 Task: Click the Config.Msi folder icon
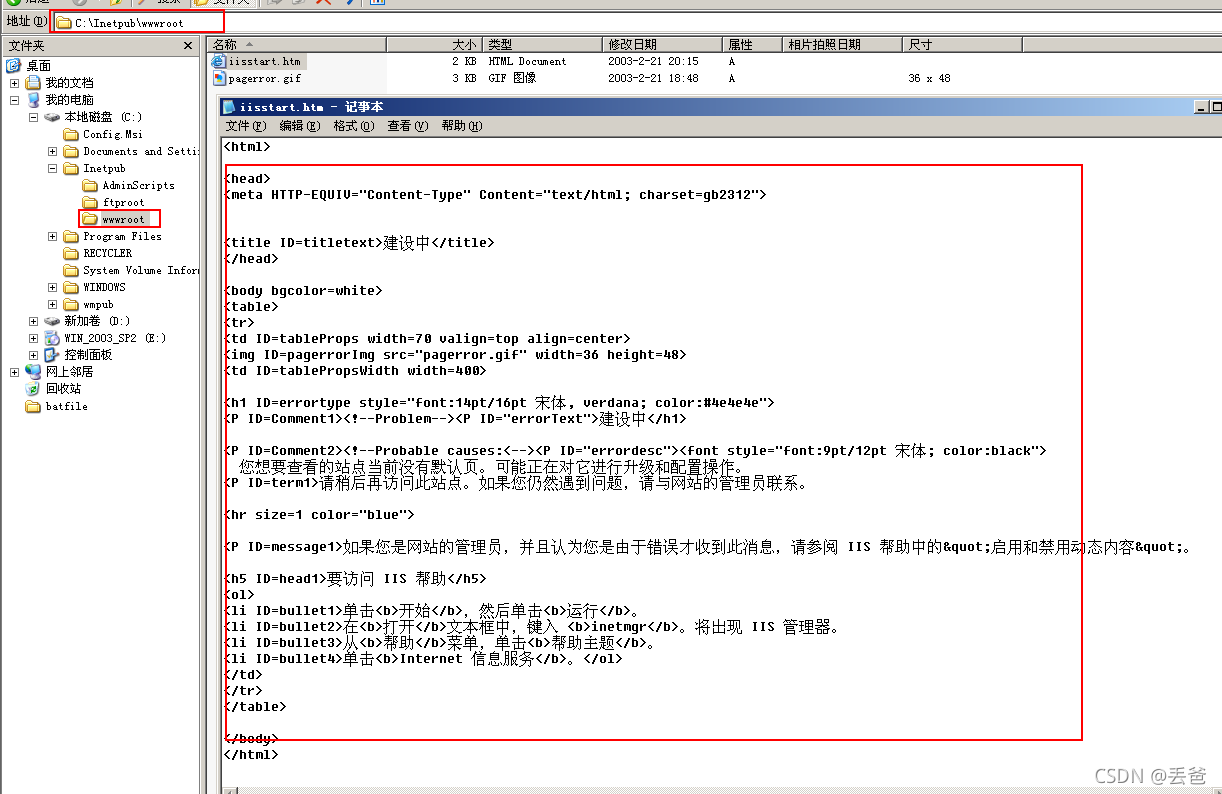coord(71,134)
